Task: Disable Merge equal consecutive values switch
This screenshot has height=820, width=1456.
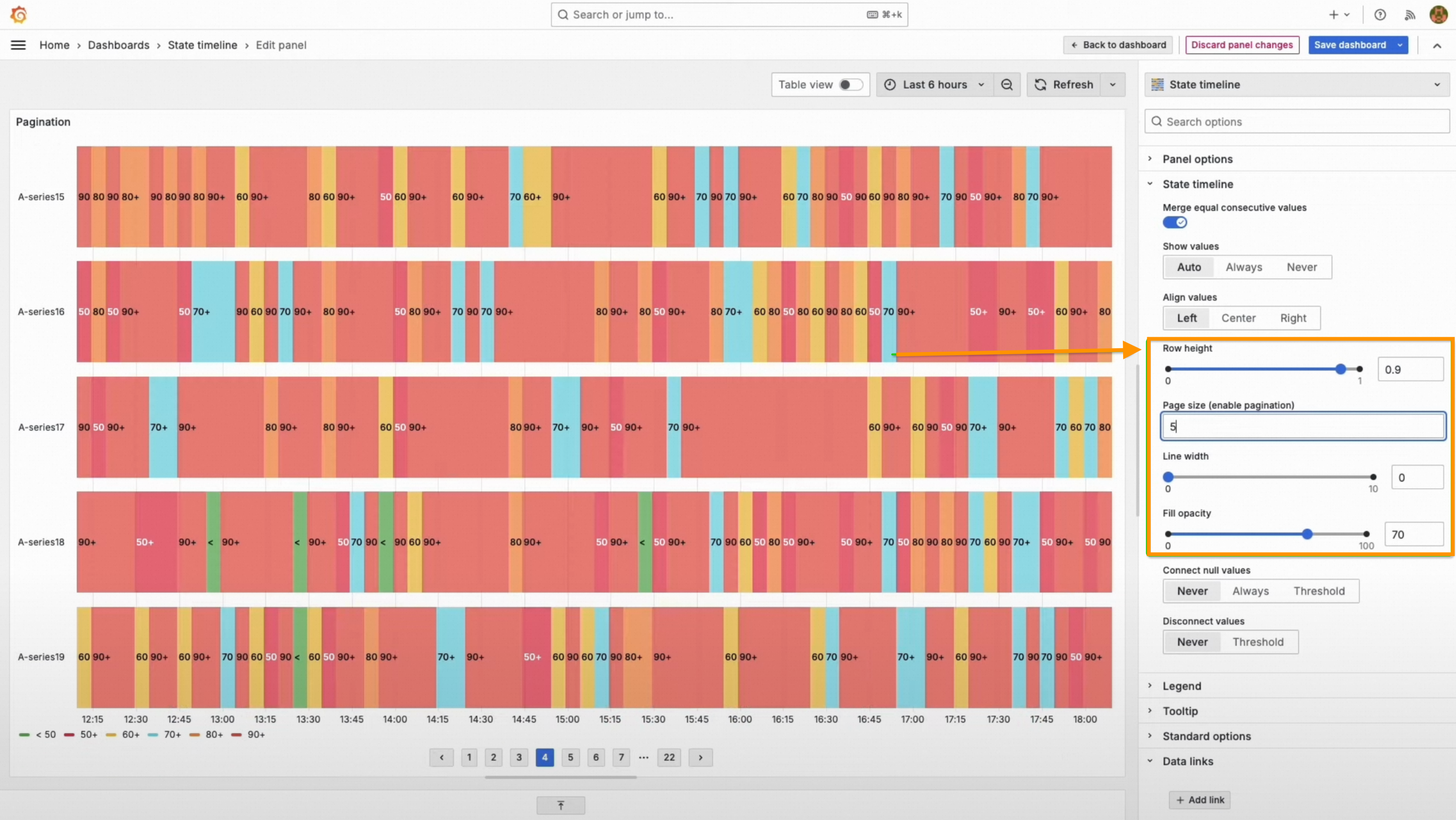Action: (x=1175, y=222)
